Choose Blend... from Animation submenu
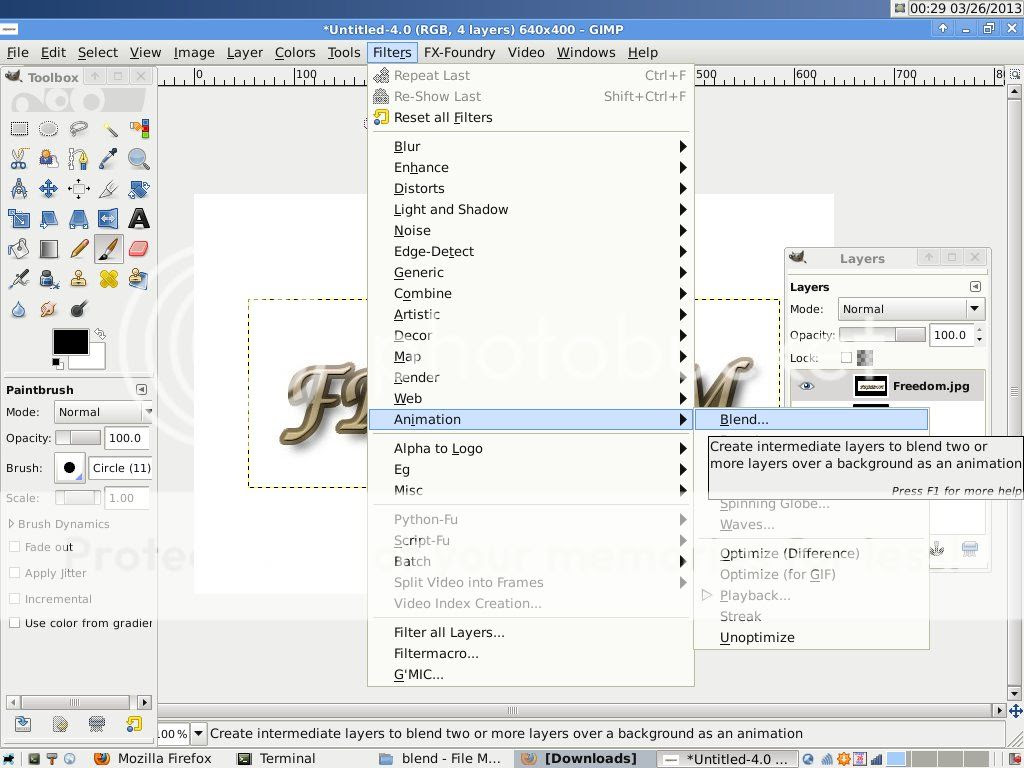The height and width of the screenshot is (768, 1024). click(744, 419)
